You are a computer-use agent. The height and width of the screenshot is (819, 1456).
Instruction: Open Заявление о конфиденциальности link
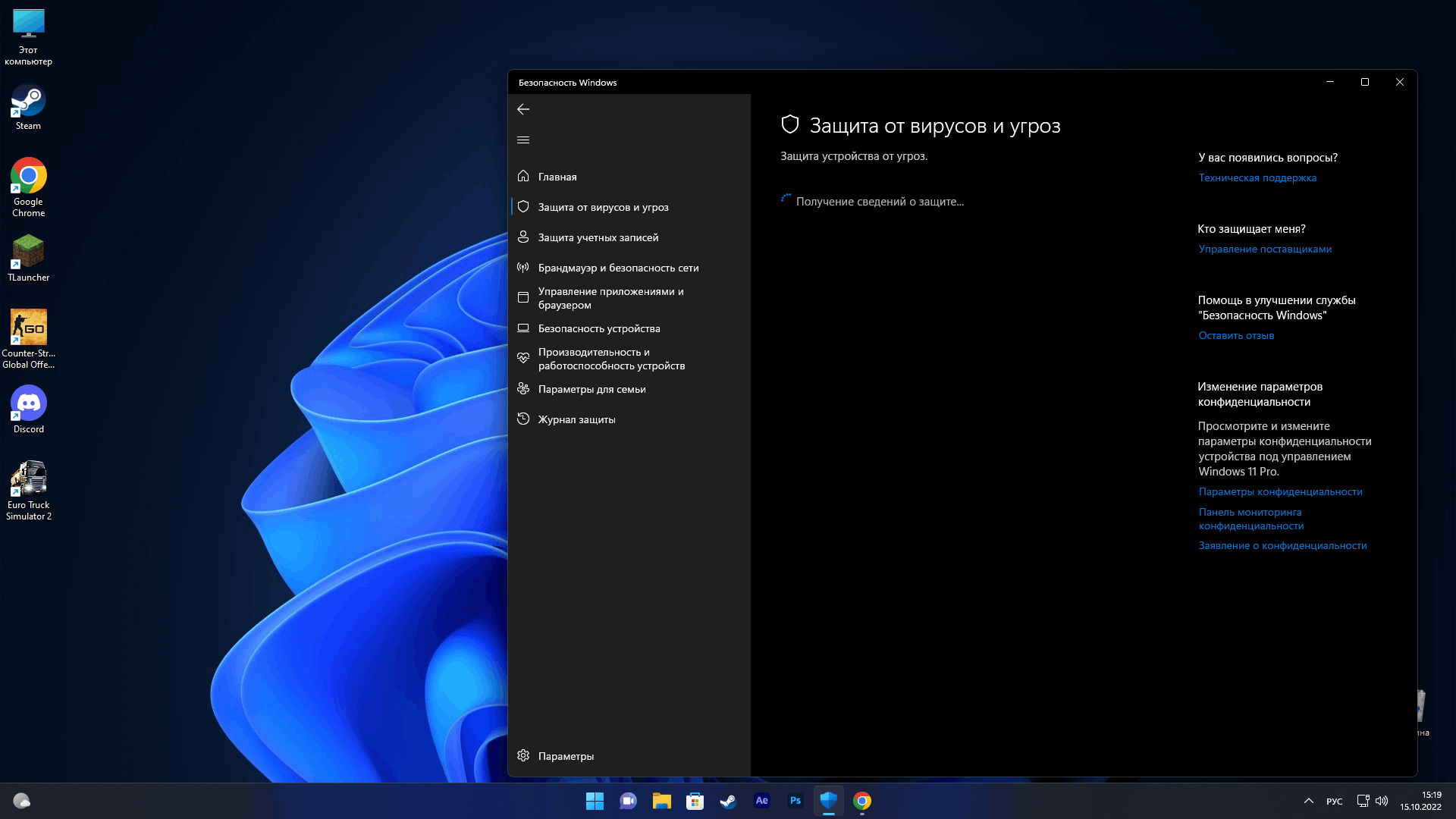pyautogui.click(x=1283, y=545)
